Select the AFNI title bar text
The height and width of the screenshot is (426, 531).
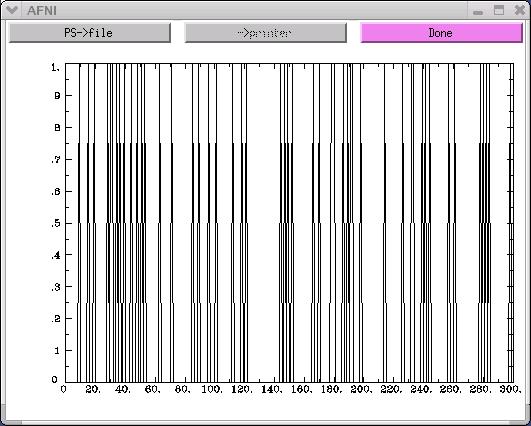(x=42, y=10)
